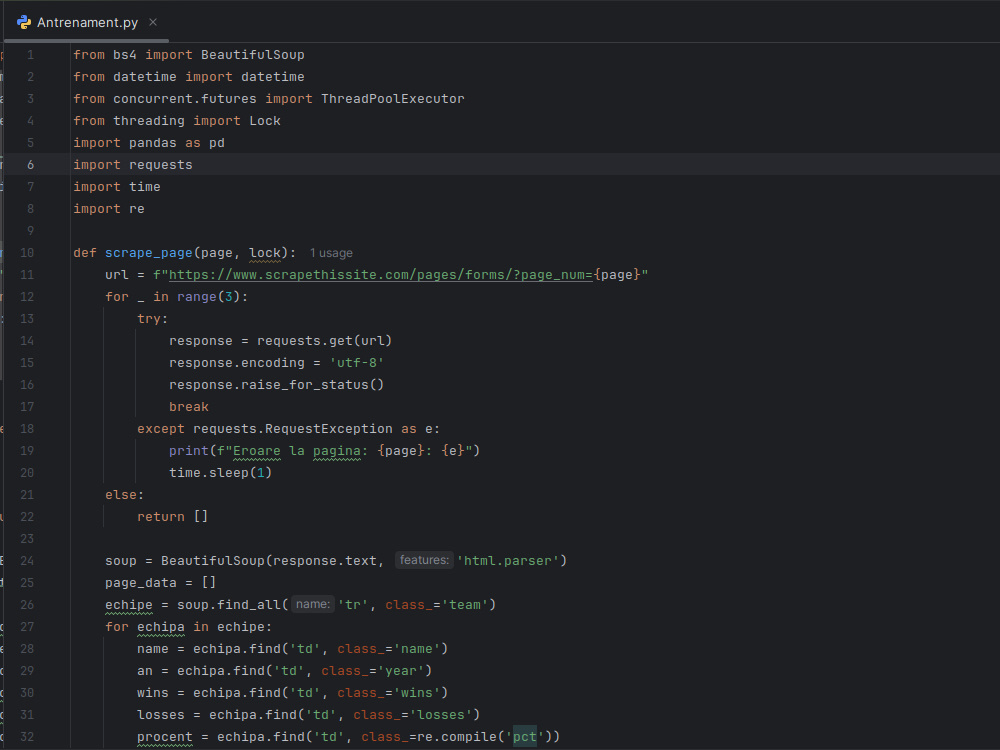Click 're.compile' on line 32
Screen dimensions: 1000x750
pos(456,737)
